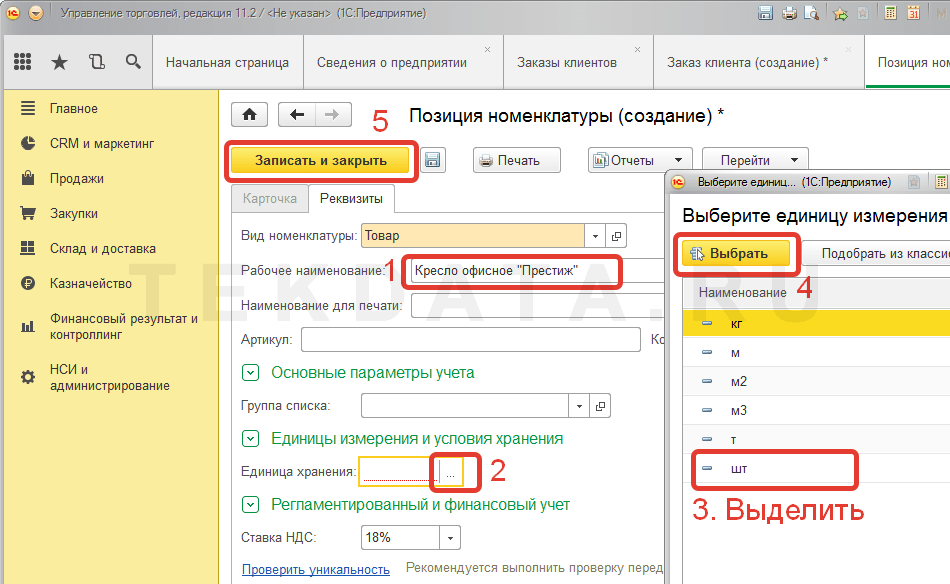Open the Отчеты dropdown button

click(640, 161)
